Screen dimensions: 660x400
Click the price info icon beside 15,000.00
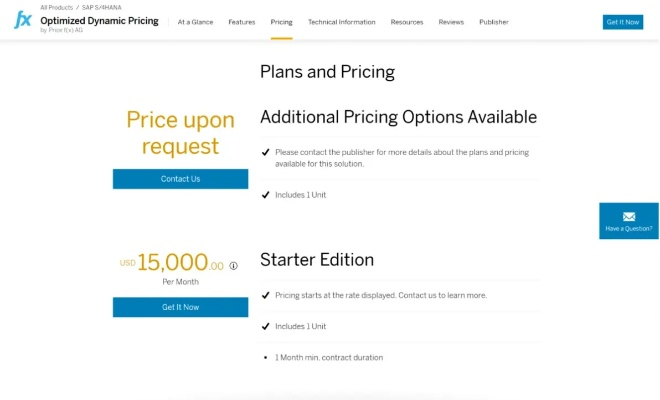coord(234,266)
